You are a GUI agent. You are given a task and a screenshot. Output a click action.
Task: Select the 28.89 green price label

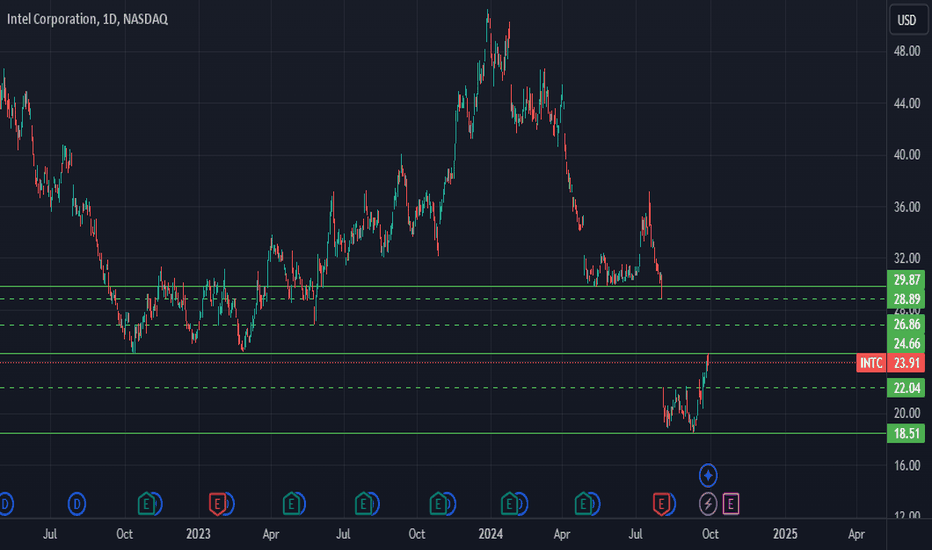pyautogui.click(x=906, y=299)
